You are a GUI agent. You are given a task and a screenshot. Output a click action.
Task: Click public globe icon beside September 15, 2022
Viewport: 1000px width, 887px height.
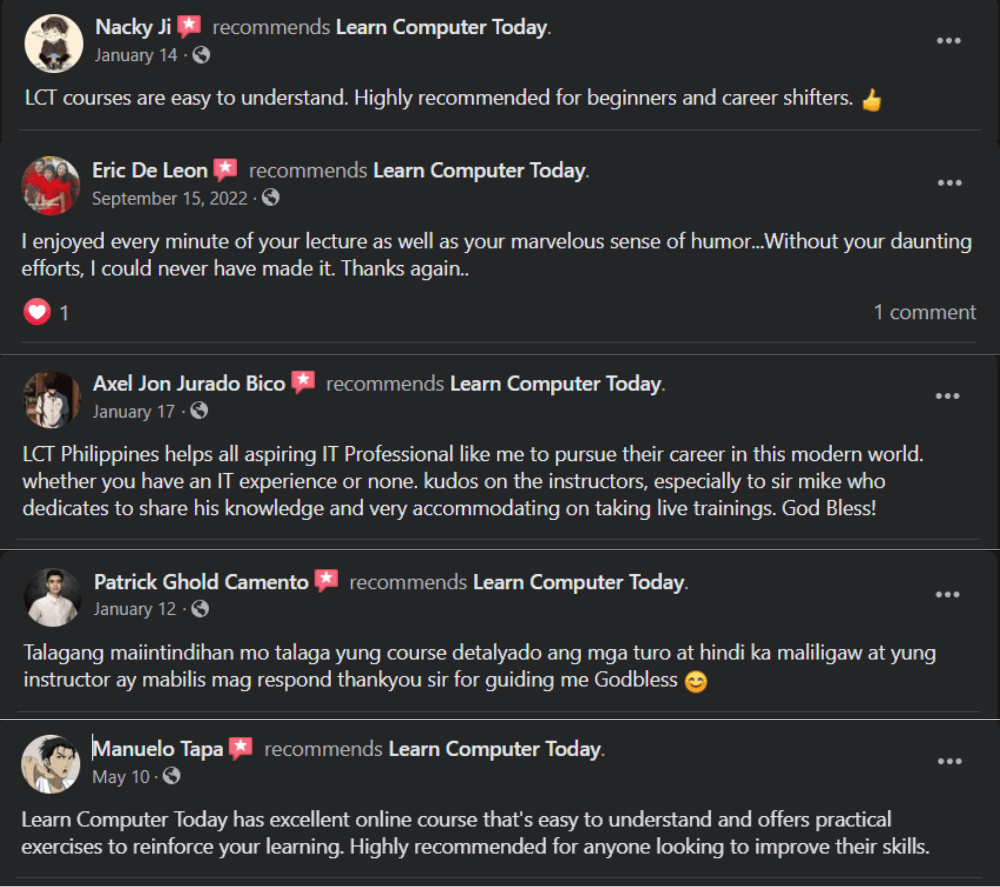[x=270, y=198]
